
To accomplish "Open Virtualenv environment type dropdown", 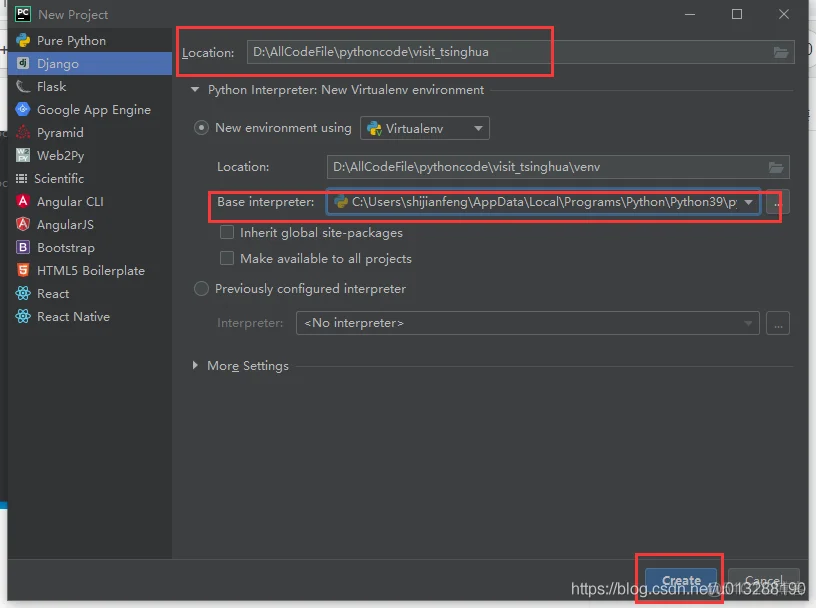I will 425,128.
